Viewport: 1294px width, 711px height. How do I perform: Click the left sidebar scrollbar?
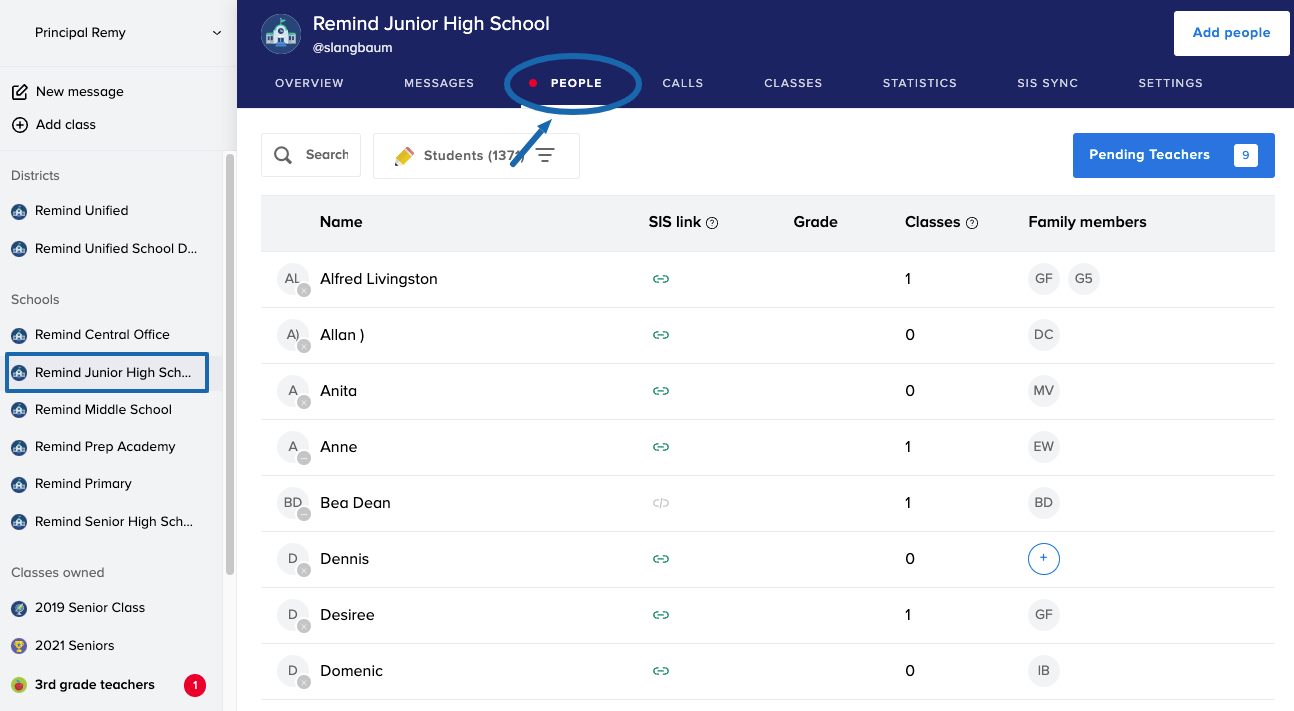click(230, 360)
